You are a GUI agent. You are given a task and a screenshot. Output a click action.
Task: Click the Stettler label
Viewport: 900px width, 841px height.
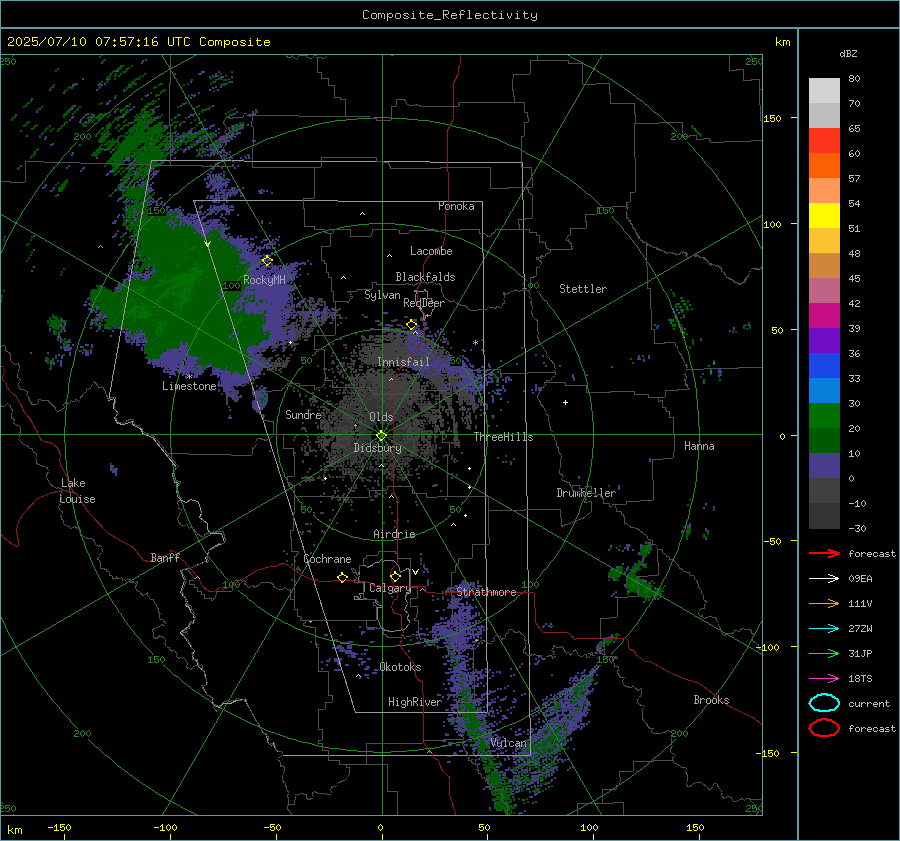(x=583, y=289)
